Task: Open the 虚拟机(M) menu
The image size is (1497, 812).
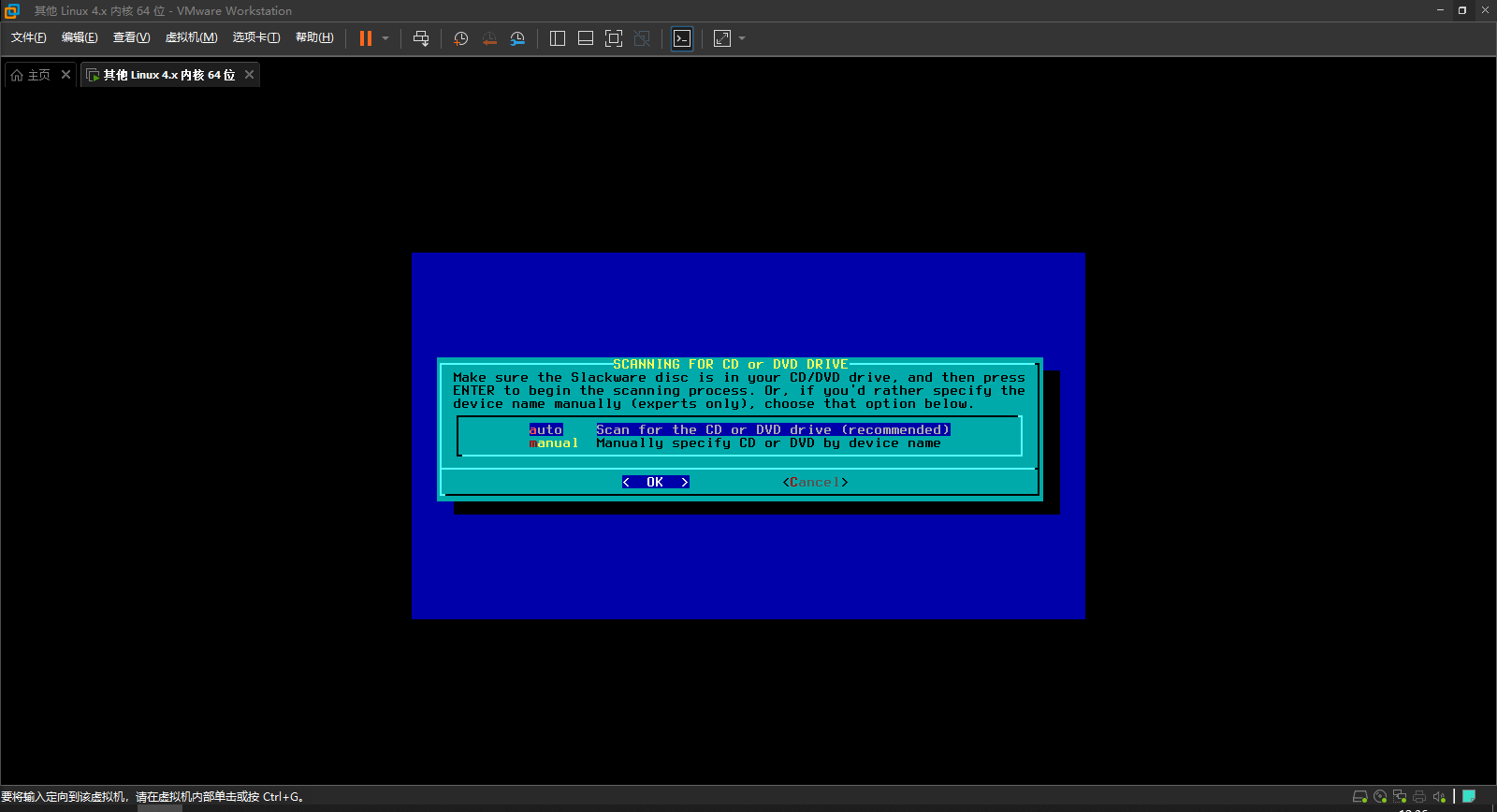Action: coord(191,37)
